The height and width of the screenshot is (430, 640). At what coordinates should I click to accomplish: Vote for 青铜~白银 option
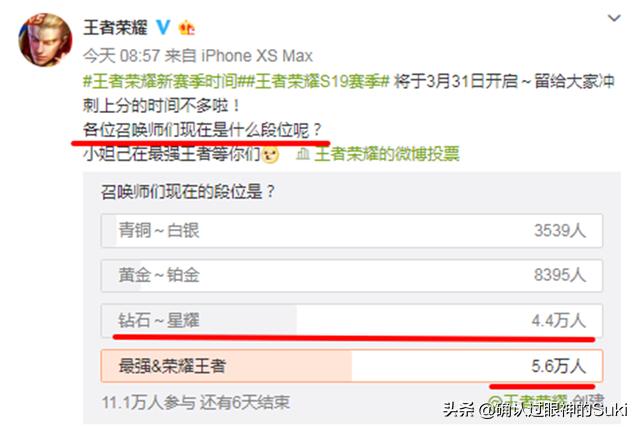[352, 231]
